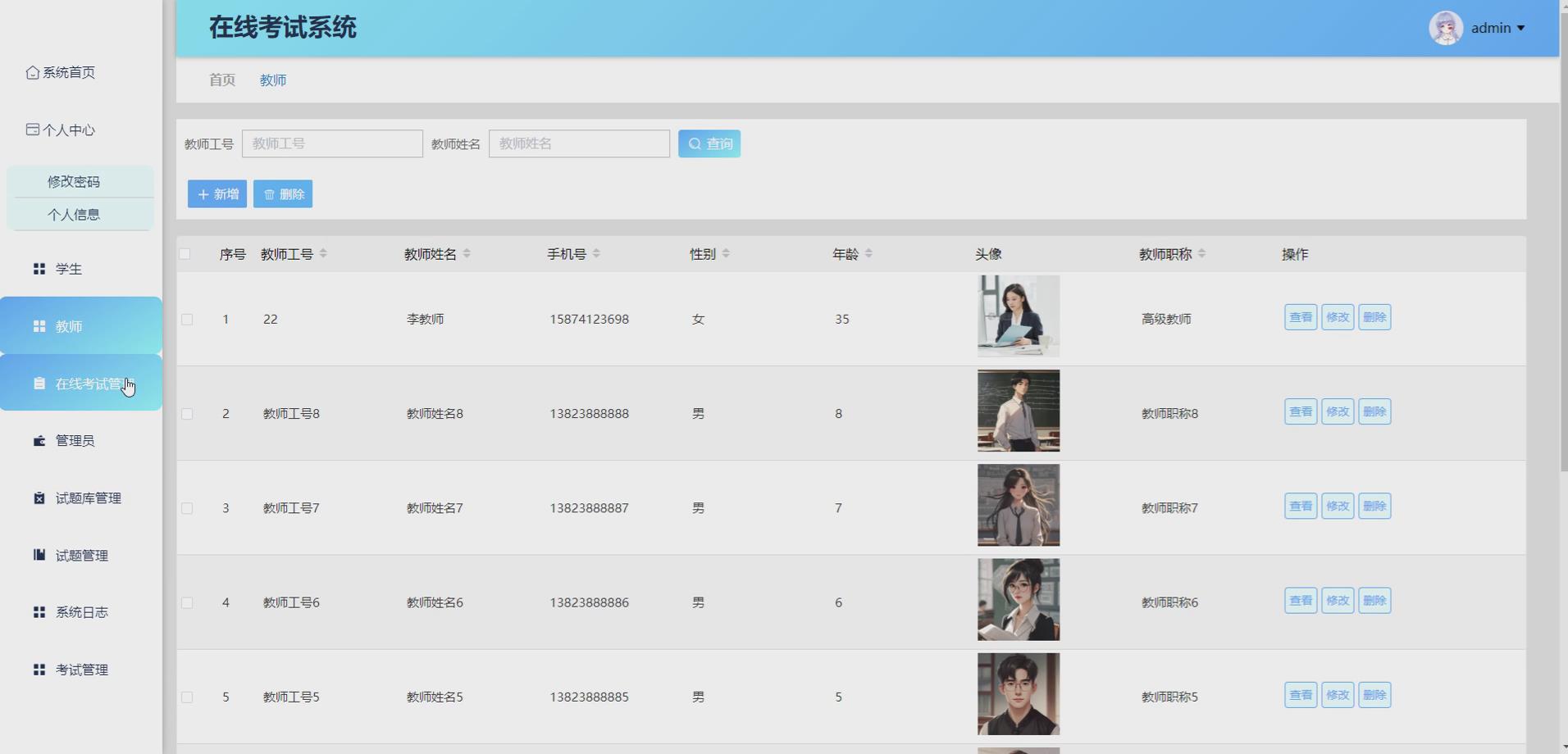Click 修改 for 李教师 row
The height and width of the screenshot is (754, 1568).
pyautogui.click(x=1338, y=317)
